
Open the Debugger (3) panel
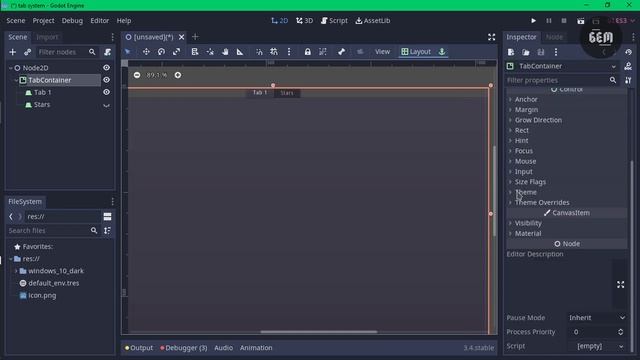click(184, 348)
